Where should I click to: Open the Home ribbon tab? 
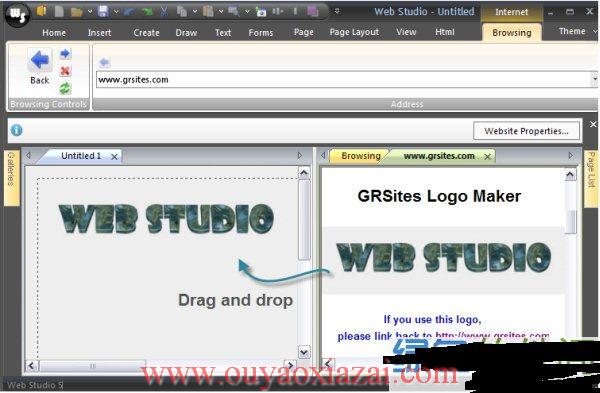54,33
